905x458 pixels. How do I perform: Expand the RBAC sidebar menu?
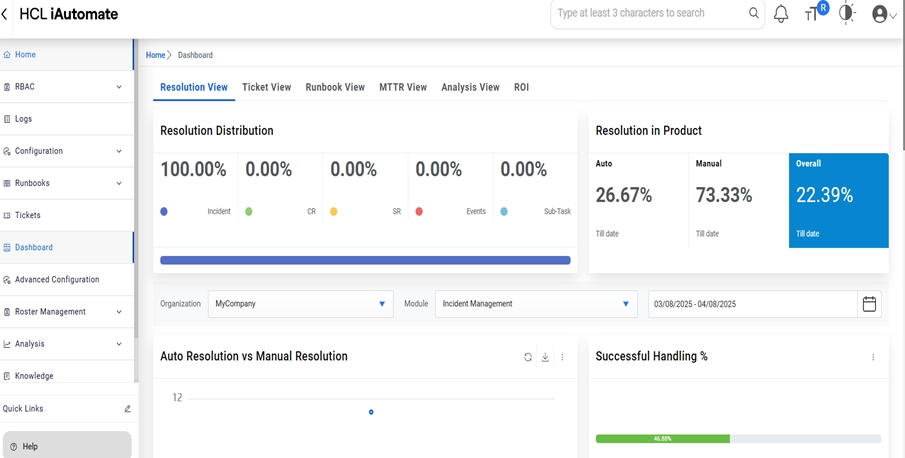(119, 87)
